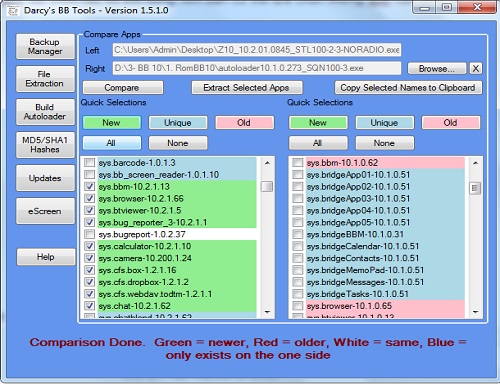This screenshot has height=384, width=500.
Task: Check the sys.bridgeBBM-10.1.0.31 checkbox
Action: [297, 234]
